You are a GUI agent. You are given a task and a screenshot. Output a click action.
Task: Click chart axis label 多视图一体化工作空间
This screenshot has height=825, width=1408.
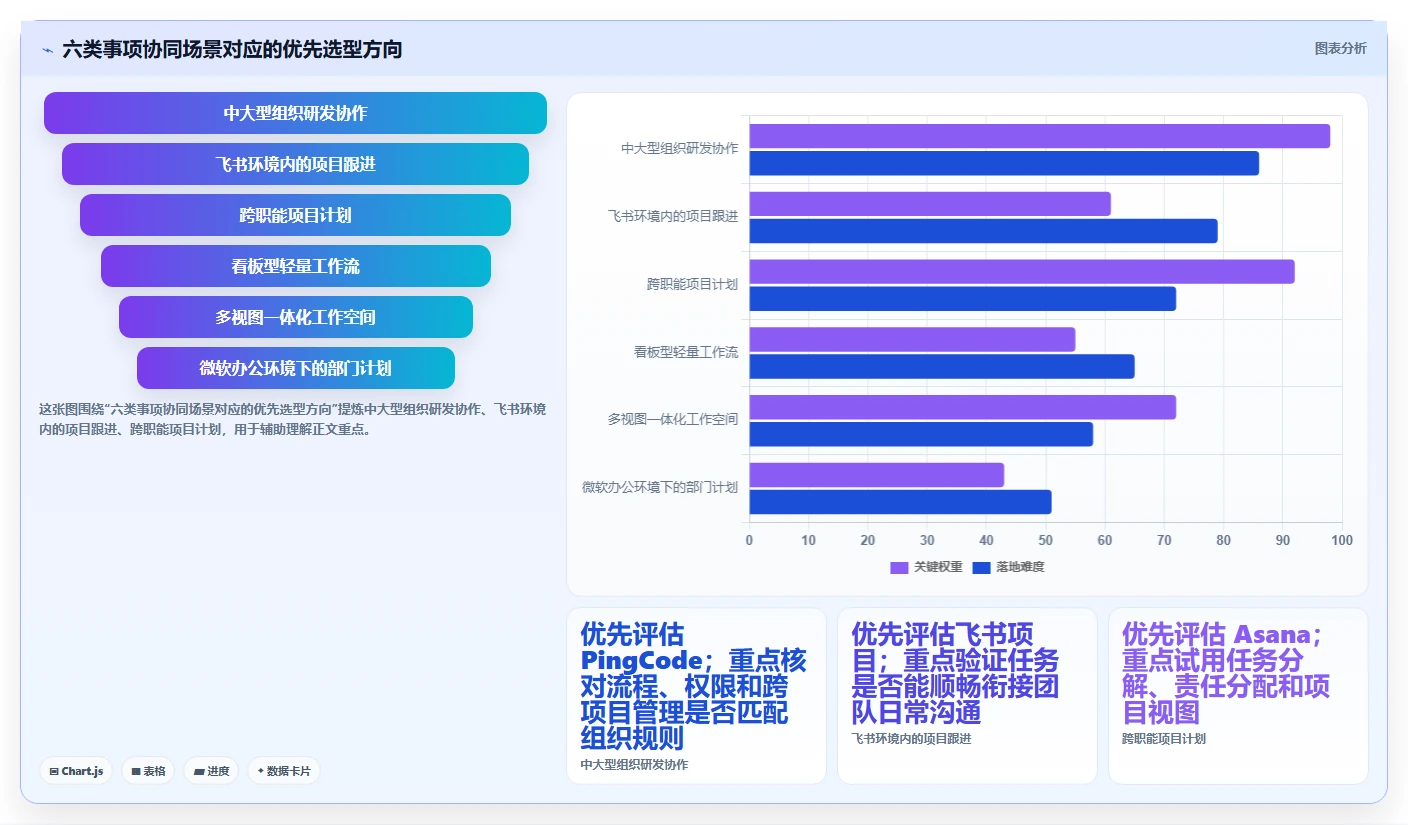click(x=673, y=419)
